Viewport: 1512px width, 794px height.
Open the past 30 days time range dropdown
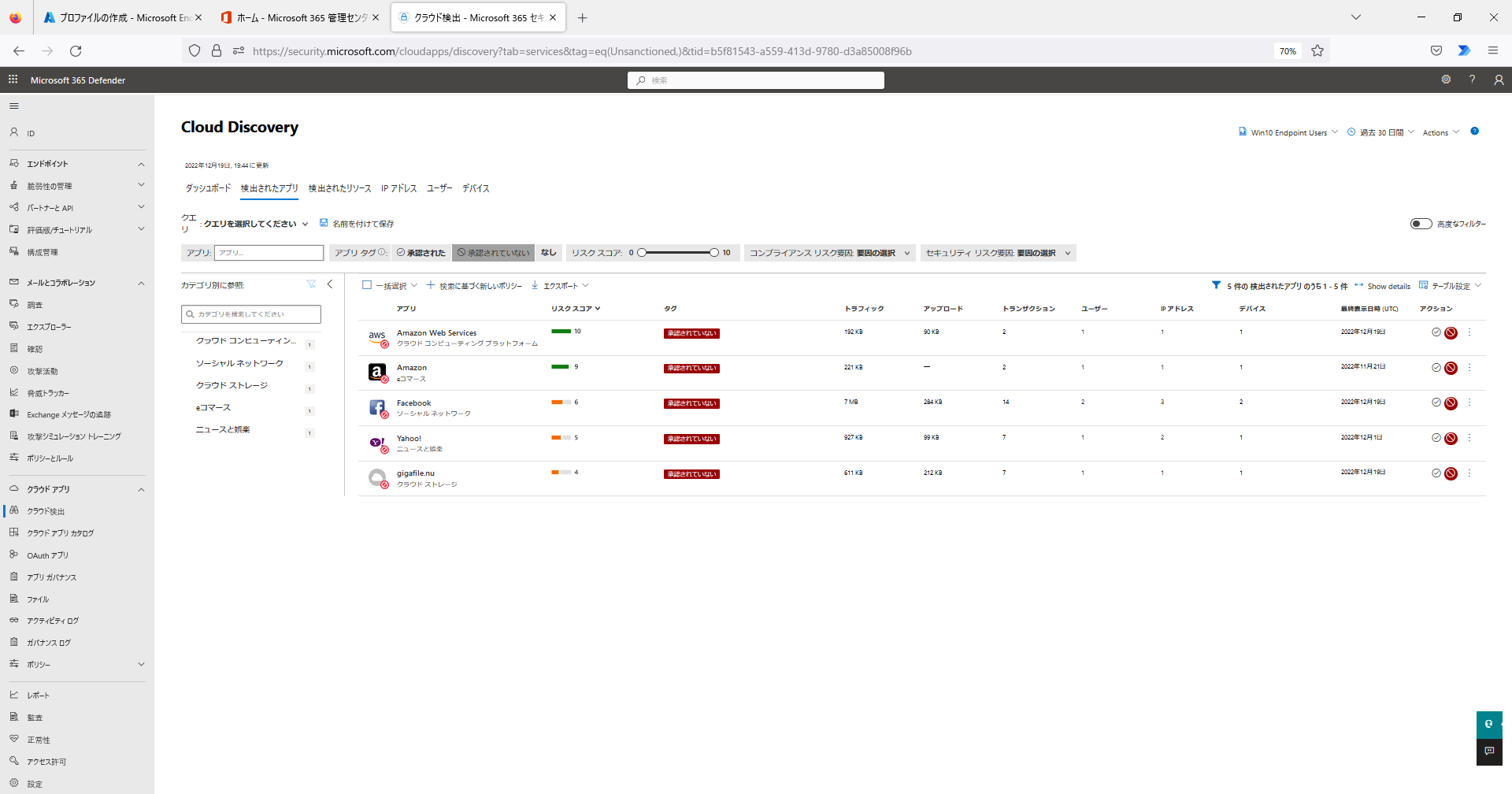[1381, 132]
